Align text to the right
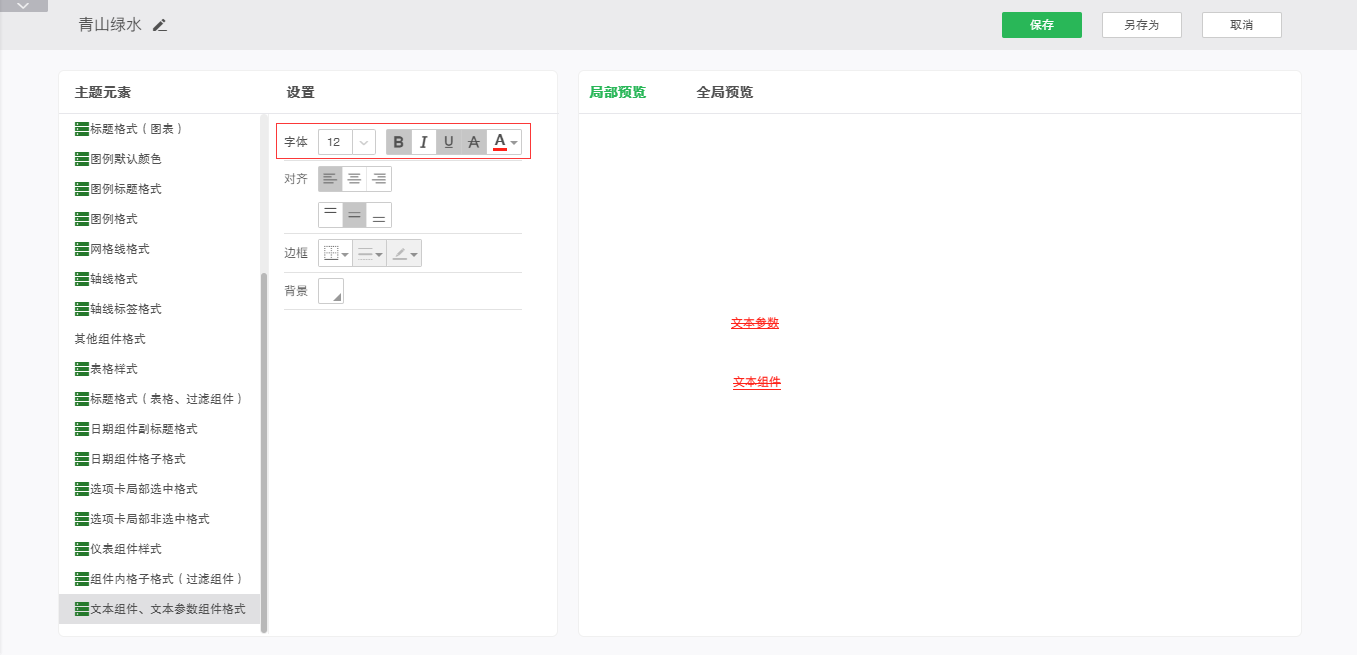 click(379, 179)
